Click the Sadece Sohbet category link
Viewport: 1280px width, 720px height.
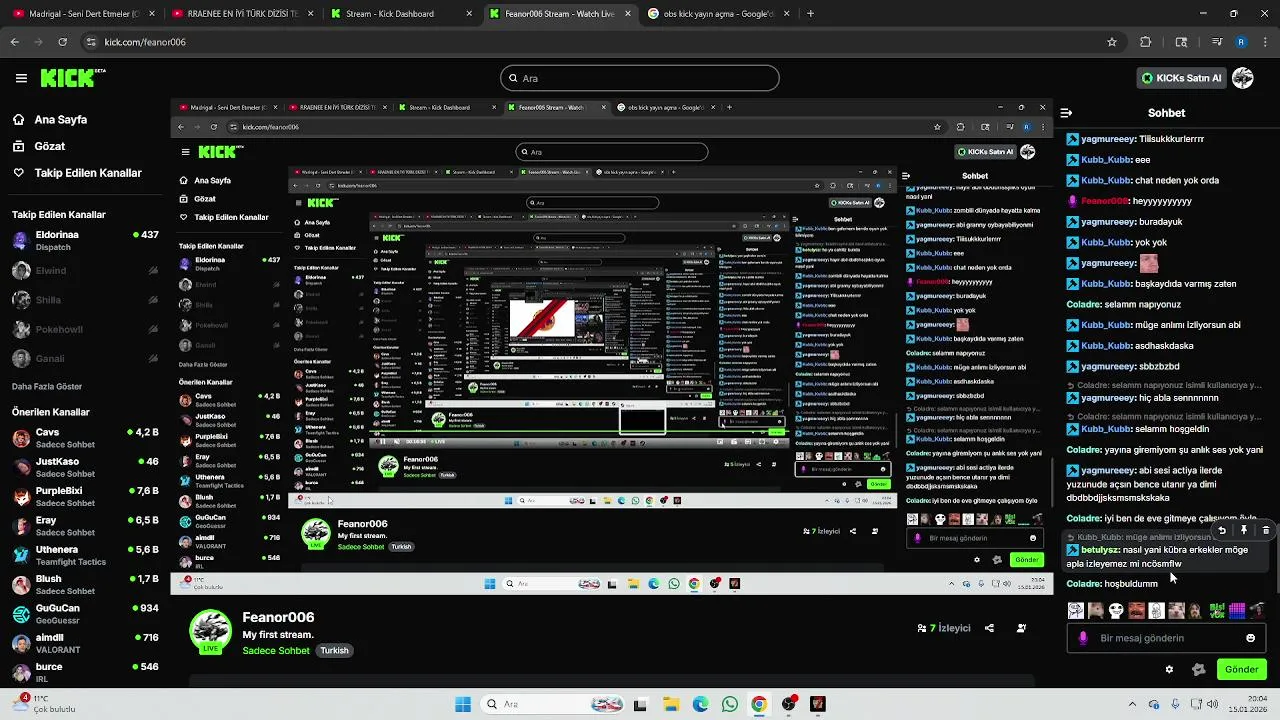(276, 650)
